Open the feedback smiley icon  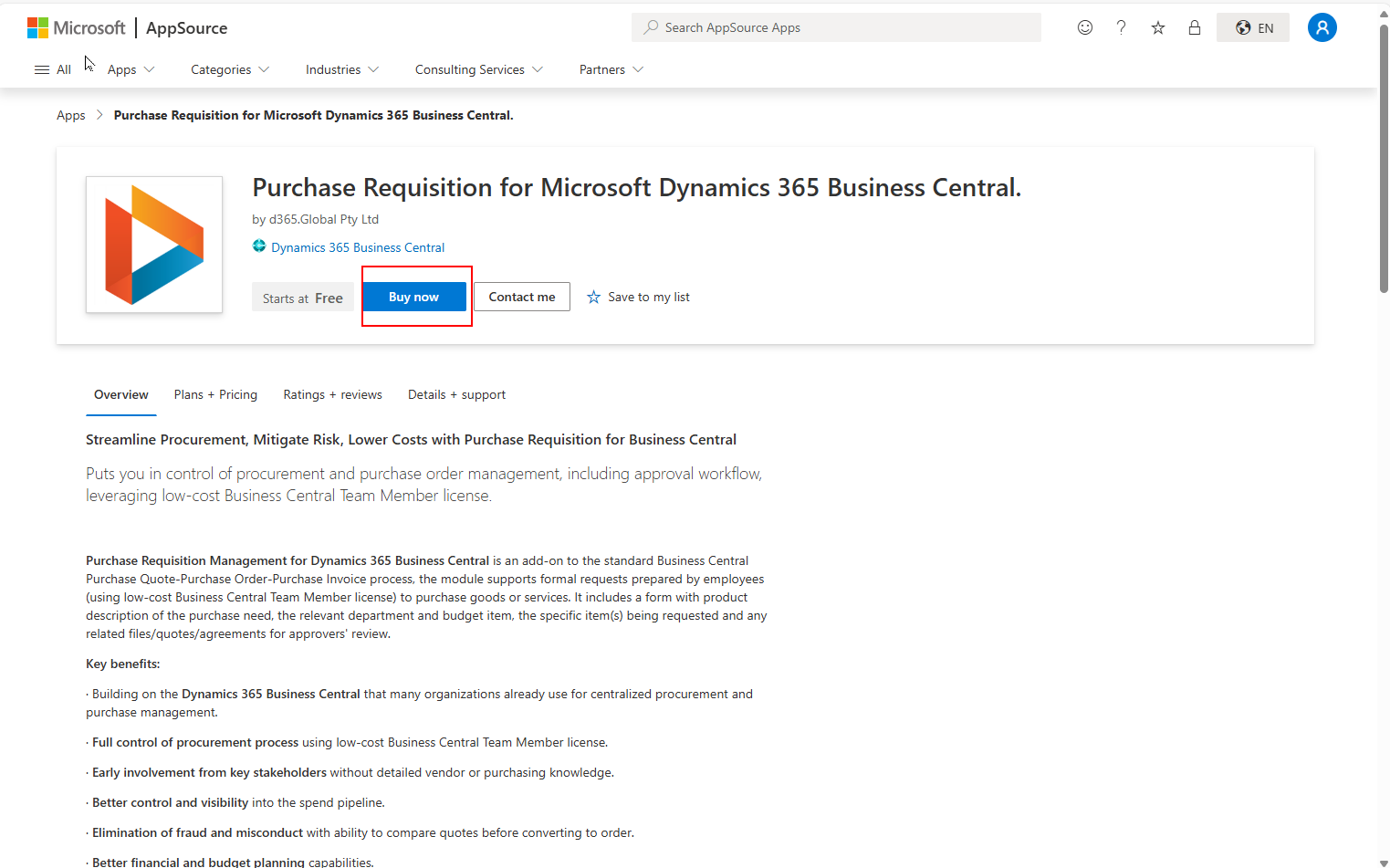coord(1084,27)
